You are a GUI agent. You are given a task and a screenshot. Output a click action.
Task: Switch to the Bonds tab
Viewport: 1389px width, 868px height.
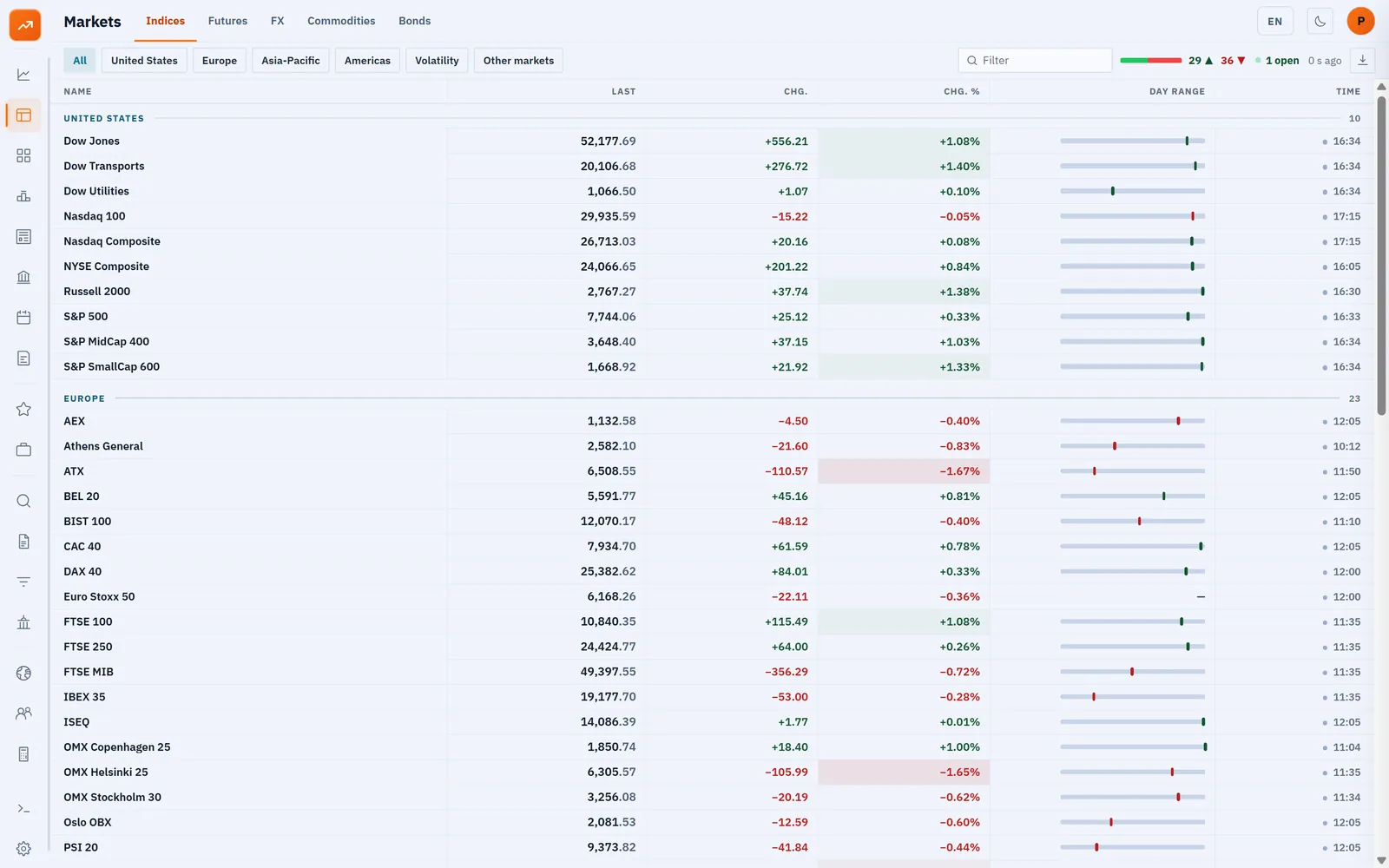[x=415, y=21]
